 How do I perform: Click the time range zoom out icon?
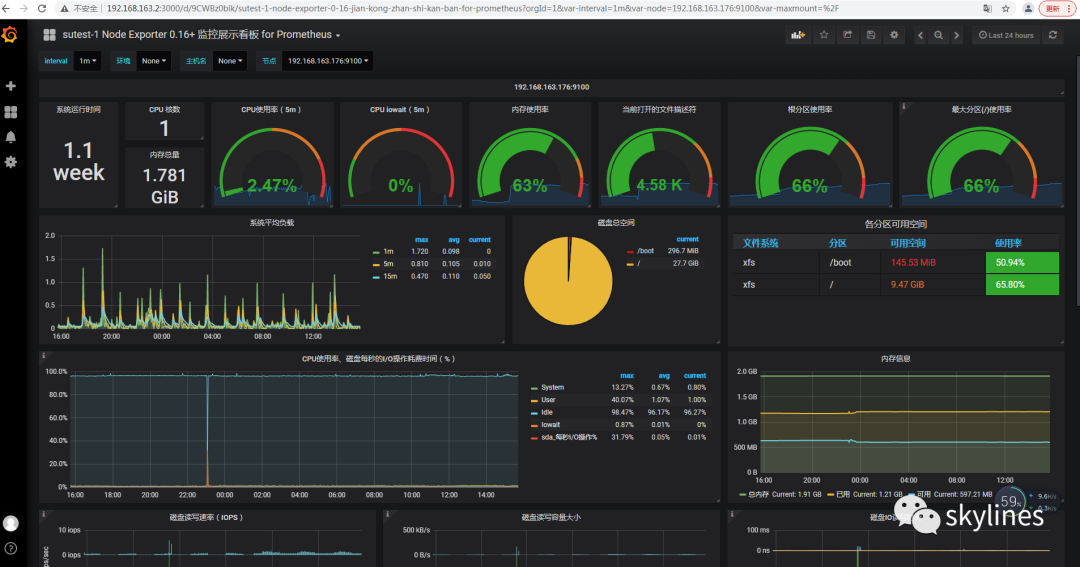click(x=938, y=35)
